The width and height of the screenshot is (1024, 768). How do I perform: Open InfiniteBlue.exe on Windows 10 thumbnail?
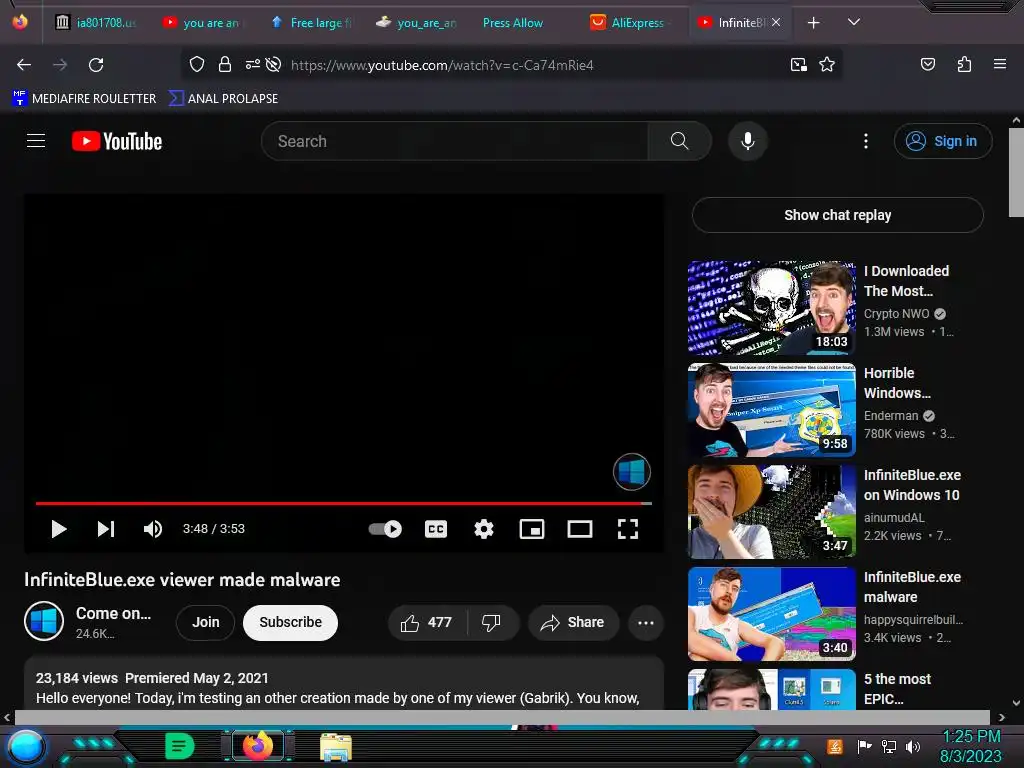(771, 512)
